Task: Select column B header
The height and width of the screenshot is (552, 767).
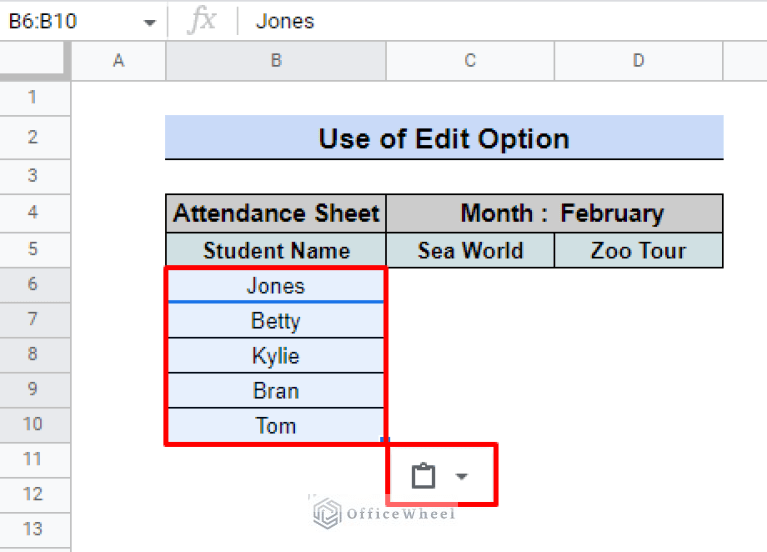Action: (x=276, y=61)
